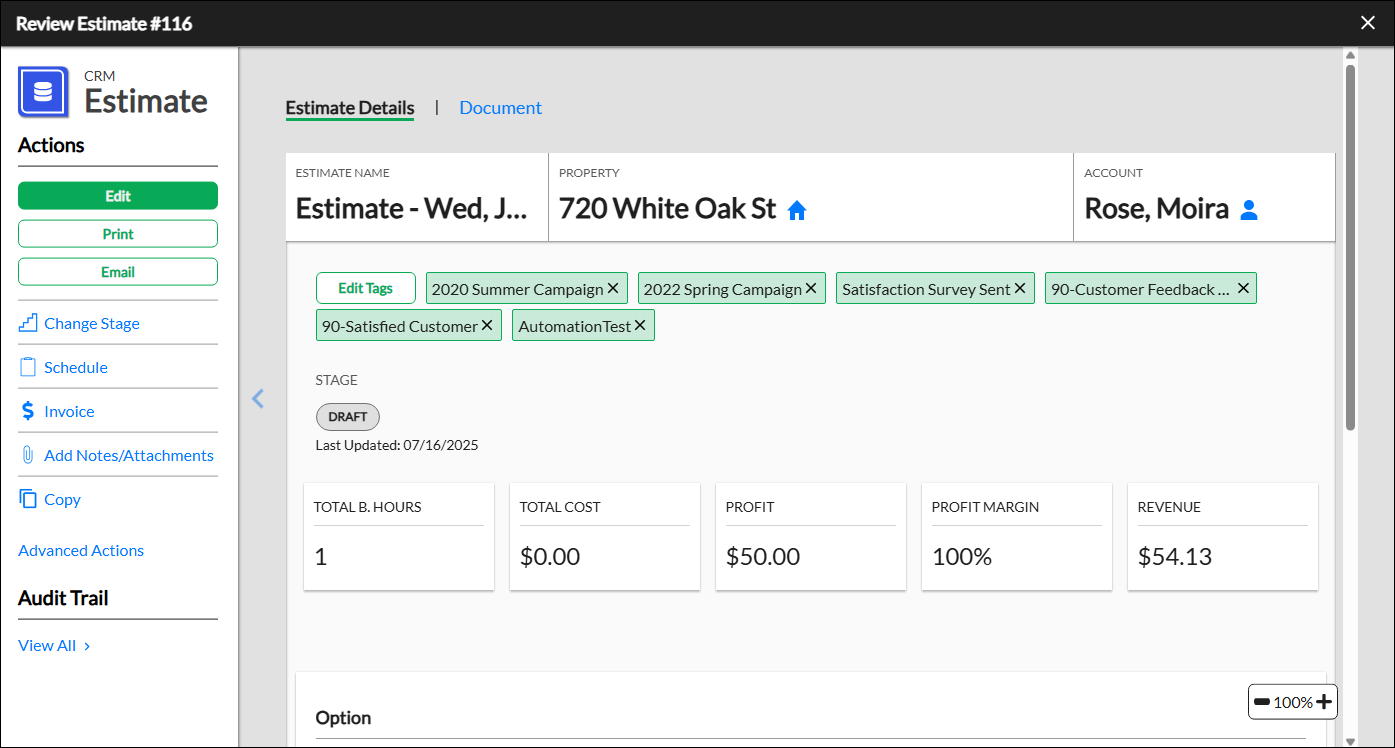Click the Revenue $54.13 value

click(1175, 557)
